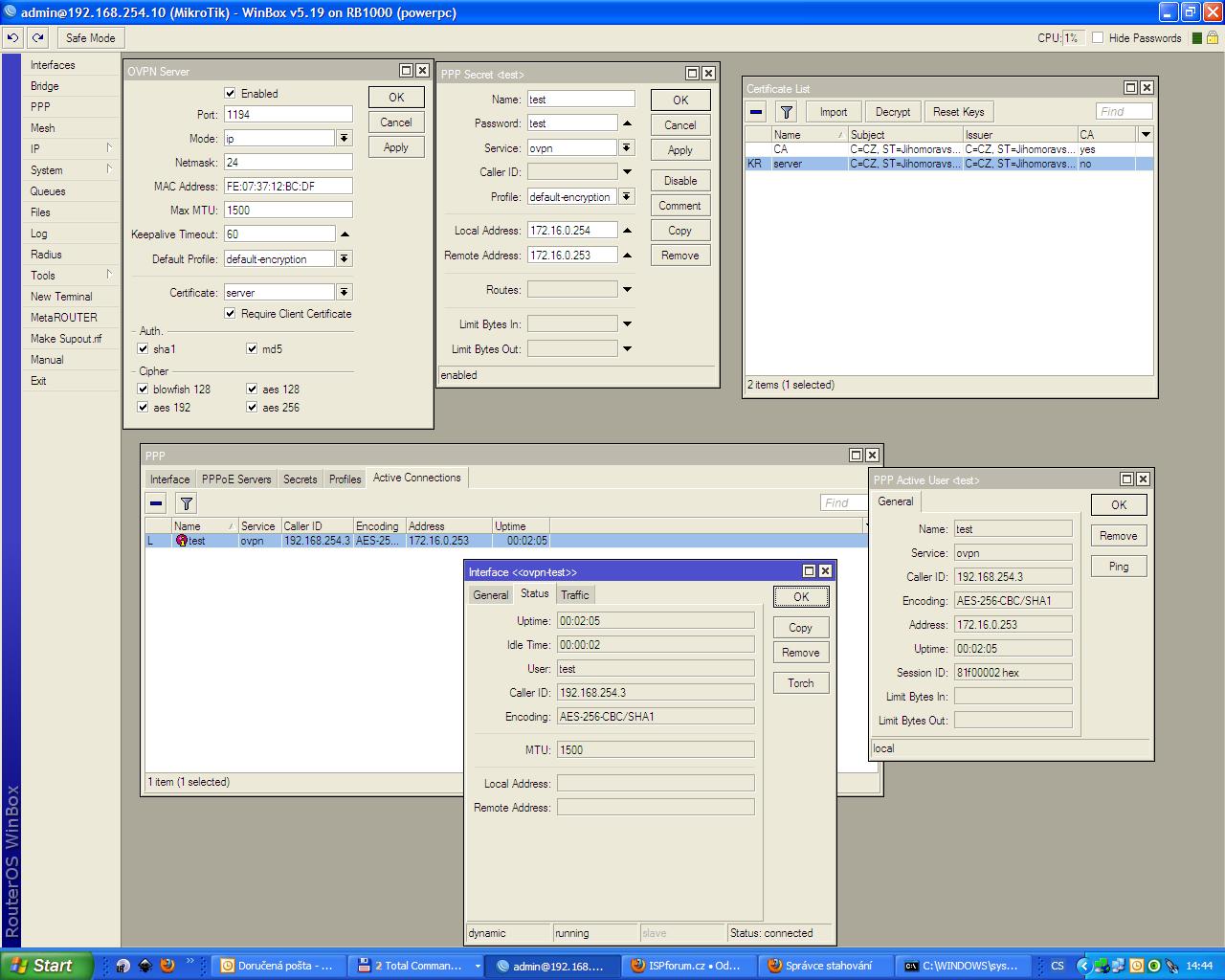This screenshot has height=980, width=1225.
Task: Click the WinBox redo arrow icon
Action: [37, 37]
